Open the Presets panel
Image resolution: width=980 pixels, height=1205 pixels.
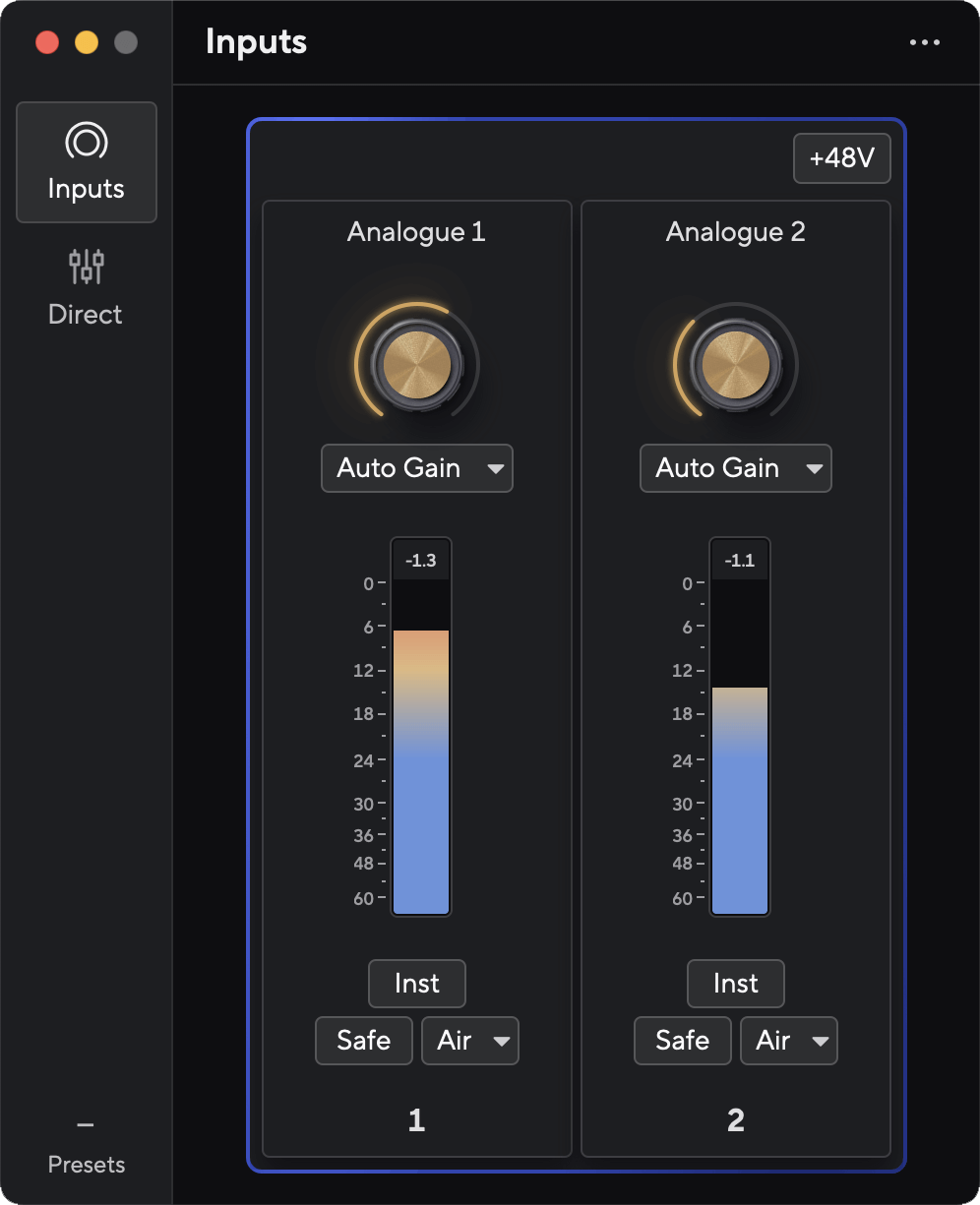pyautogui.click(x=87, y=1149)
